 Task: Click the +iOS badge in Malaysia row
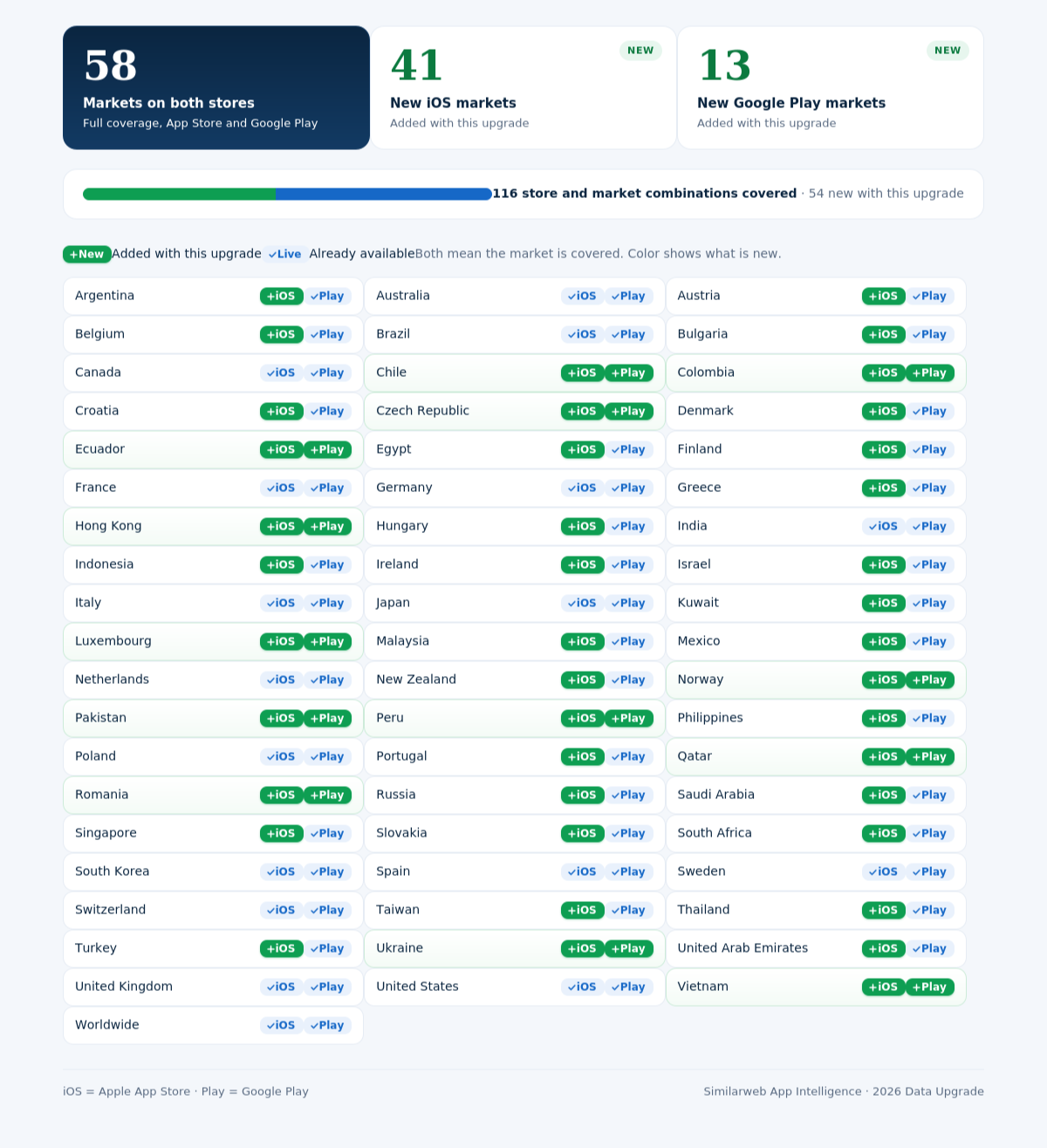coord(582,641)
